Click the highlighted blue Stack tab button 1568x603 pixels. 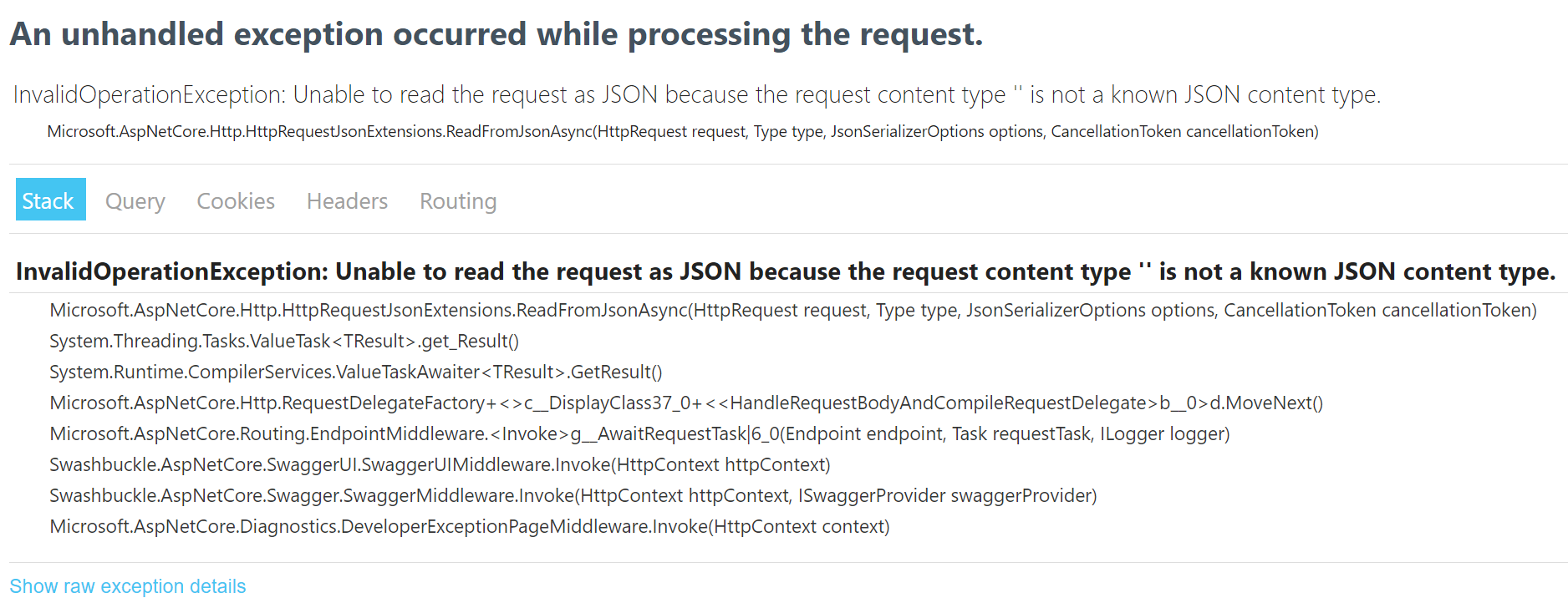tap(49, 200)
